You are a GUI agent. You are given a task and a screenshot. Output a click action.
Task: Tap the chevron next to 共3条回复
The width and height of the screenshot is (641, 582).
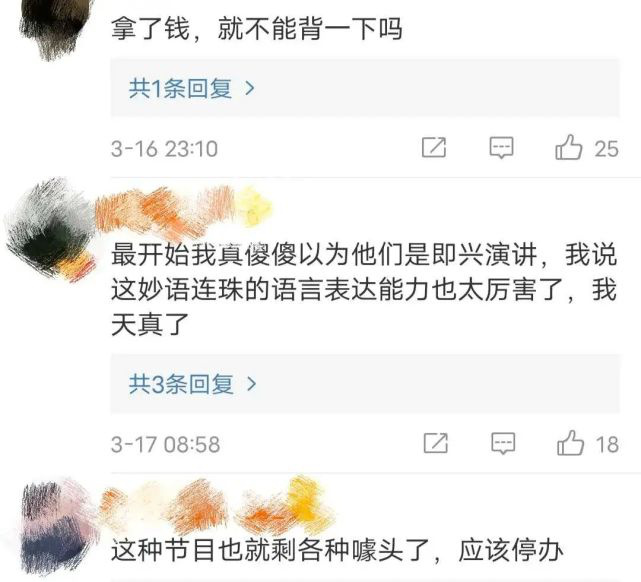tap(252, 384)
